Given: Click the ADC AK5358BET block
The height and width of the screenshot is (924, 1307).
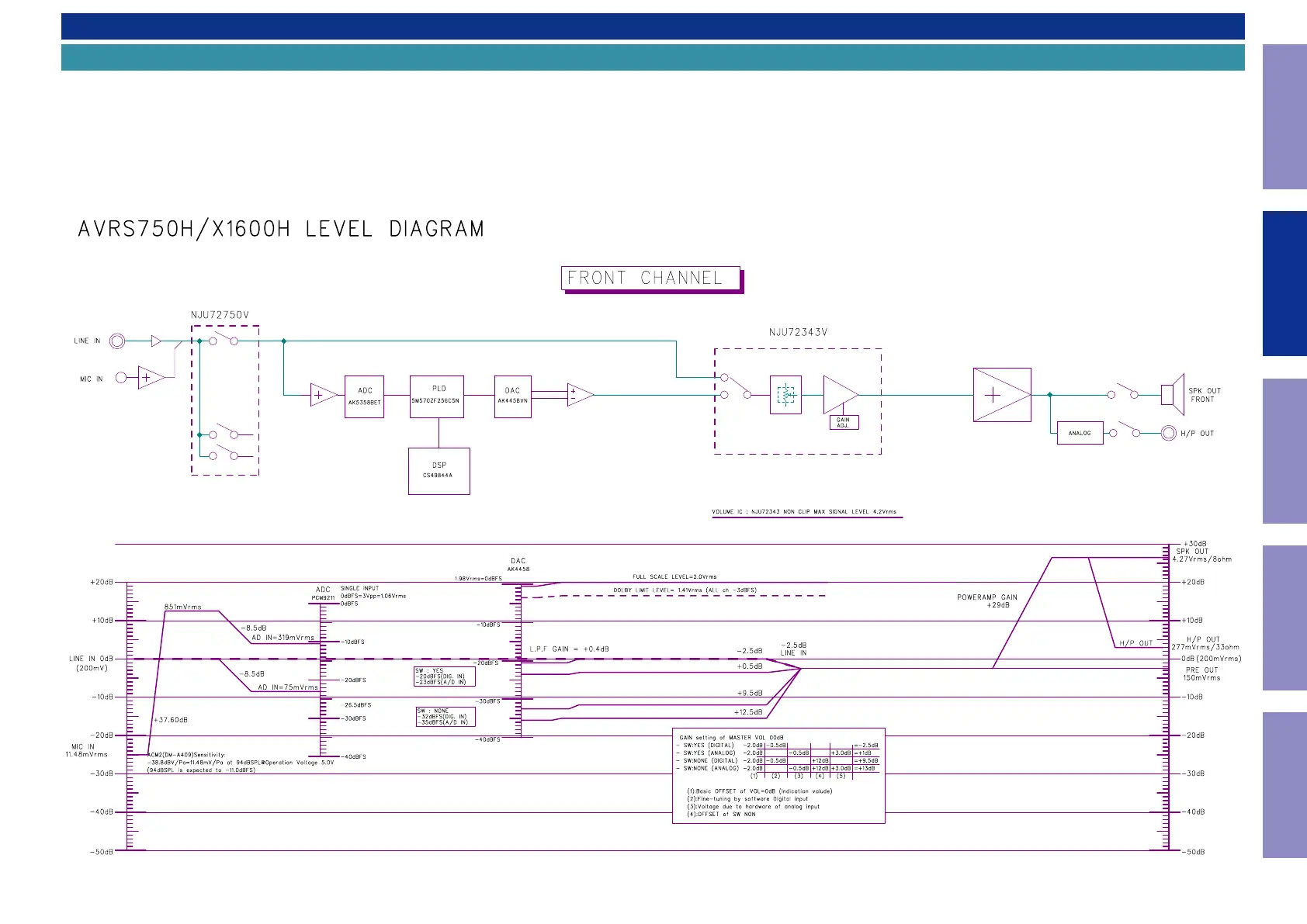Looking at the screenshot, I should coord(364,396).
